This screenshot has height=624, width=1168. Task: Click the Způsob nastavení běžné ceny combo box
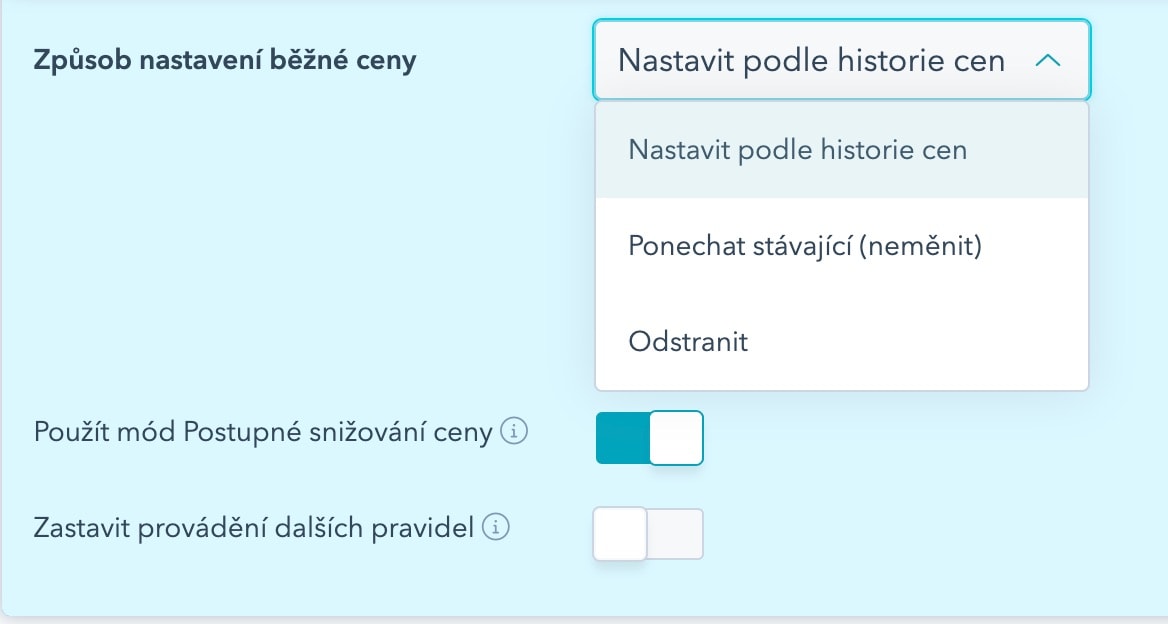(842, 60)
